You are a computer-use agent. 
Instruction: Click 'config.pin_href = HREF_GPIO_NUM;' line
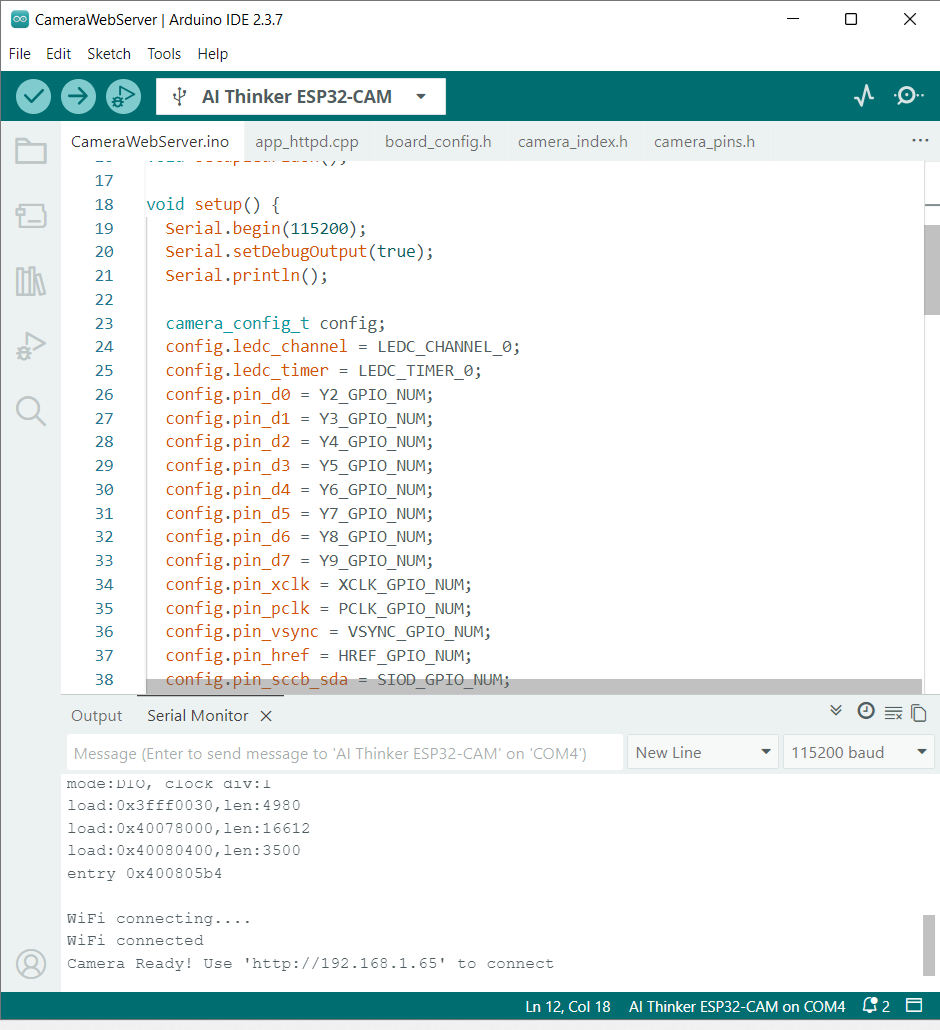pyautogui.click(x=318, y=655)
